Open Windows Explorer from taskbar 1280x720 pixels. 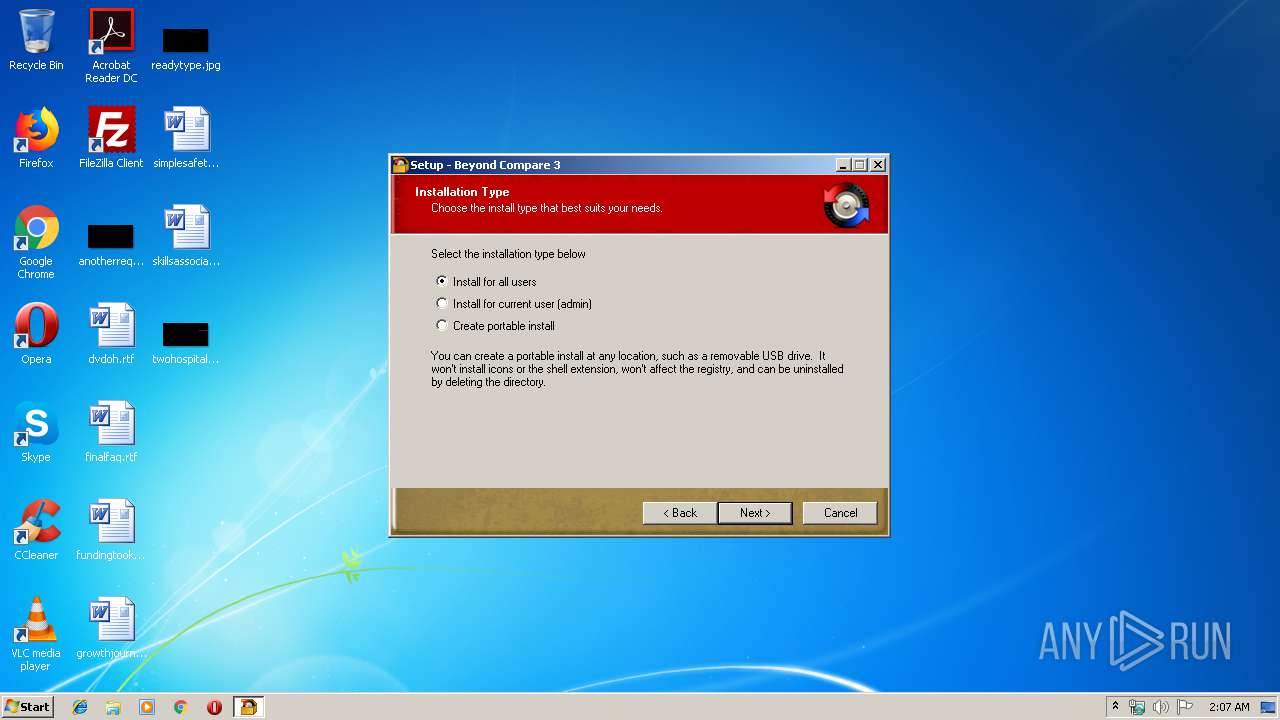113,707
